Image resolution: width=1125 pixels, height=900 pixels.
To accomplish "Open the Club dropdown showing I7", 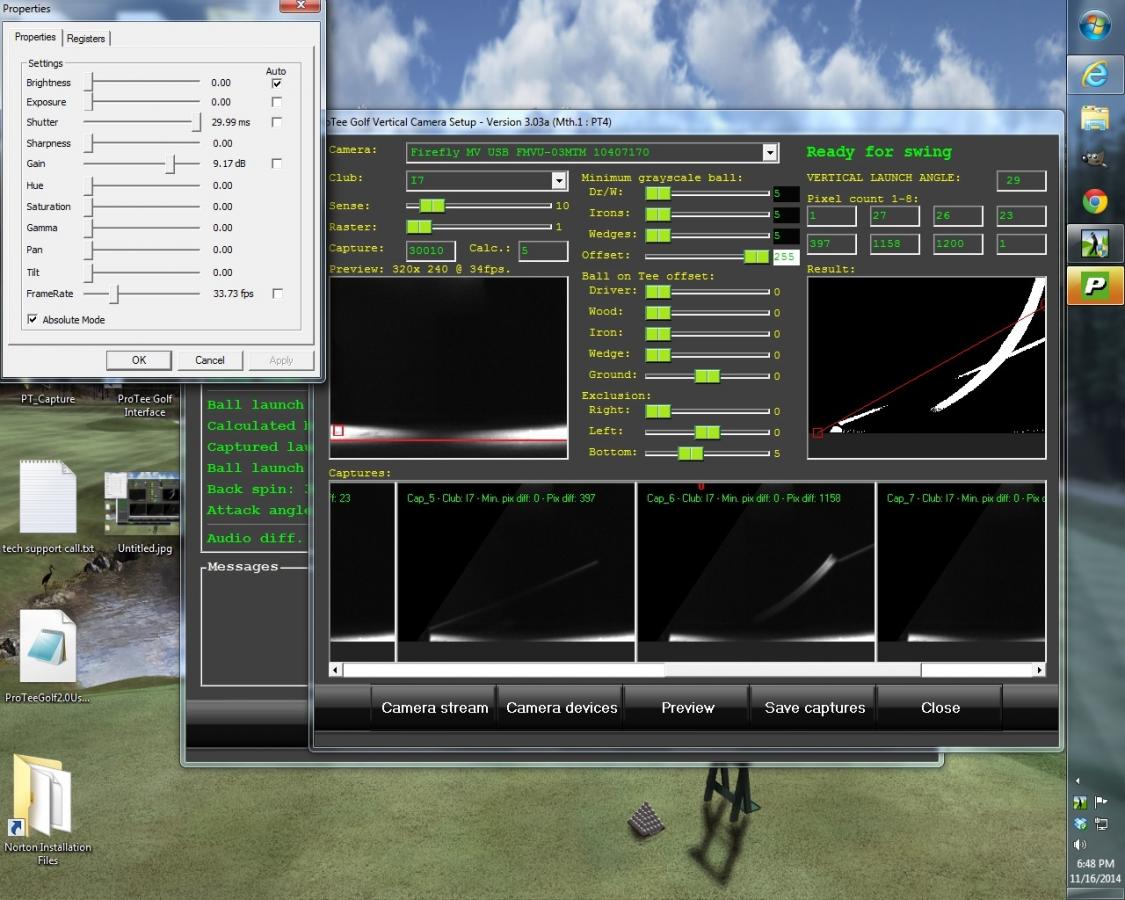I will click(x=559, y=180).
